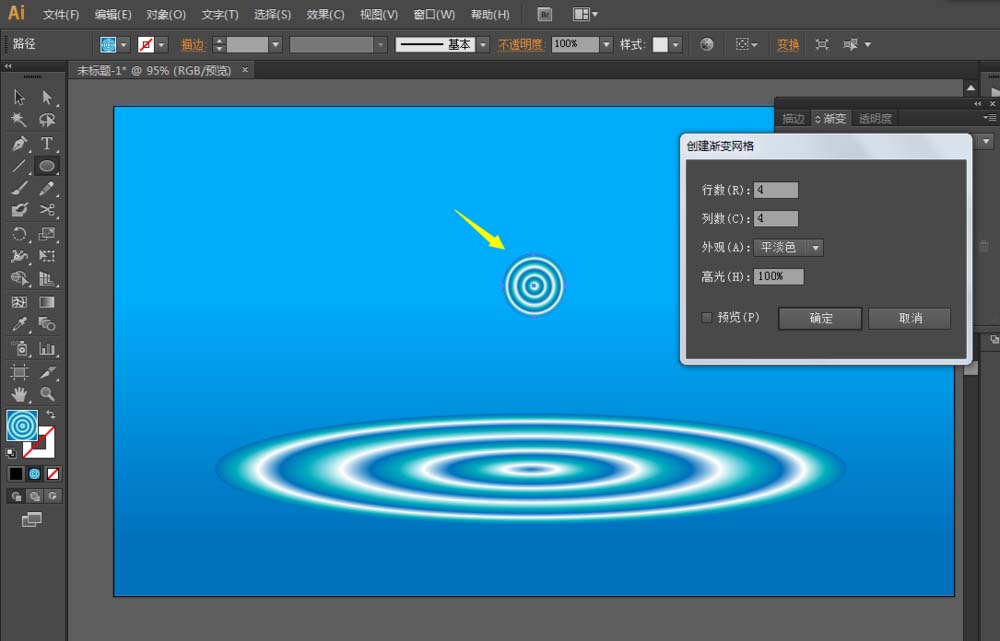Viewport: 1000px width, 641px height.
Task: Select the Mesh tool
Action: point(19,302)
